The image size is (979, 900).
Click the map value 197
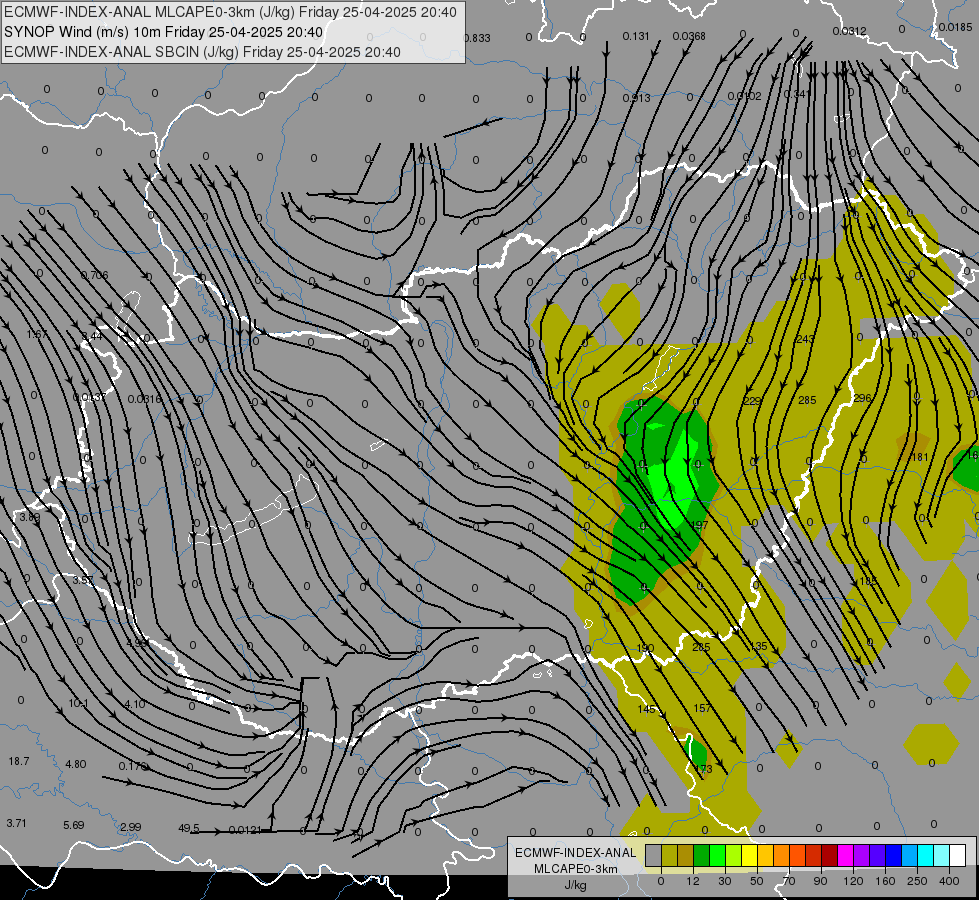699,525
